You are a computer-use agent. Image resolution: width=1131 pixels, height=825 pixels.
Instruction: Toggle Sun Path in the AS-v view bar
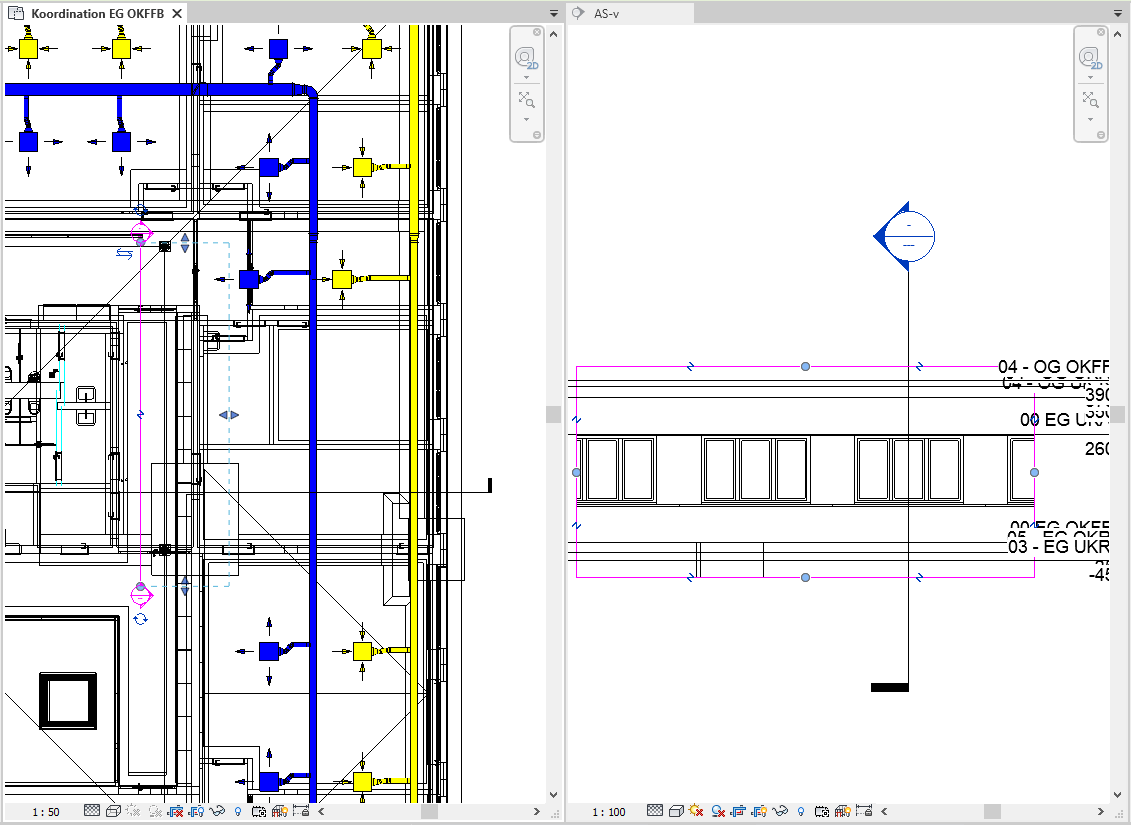point(696,812)
